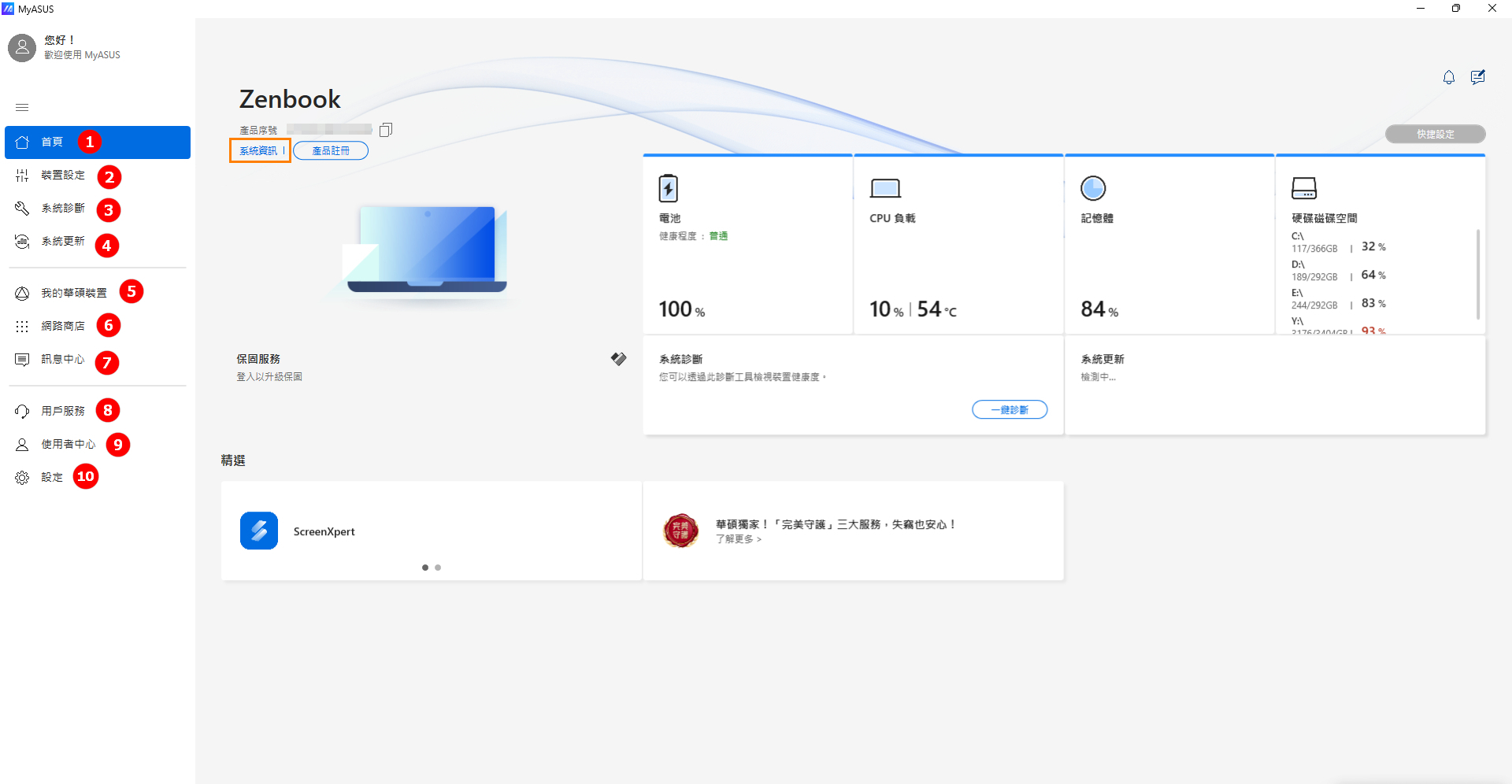Switch to the second featured carousel dot
Image resolution: width=1512 pixels, height=784 pixels.
[x=438, y=568]
